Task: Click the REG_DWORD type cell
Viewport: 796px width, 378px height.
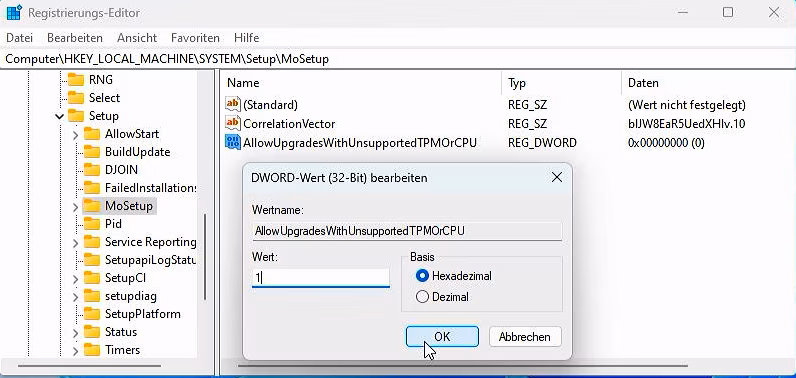Action: 542,143
